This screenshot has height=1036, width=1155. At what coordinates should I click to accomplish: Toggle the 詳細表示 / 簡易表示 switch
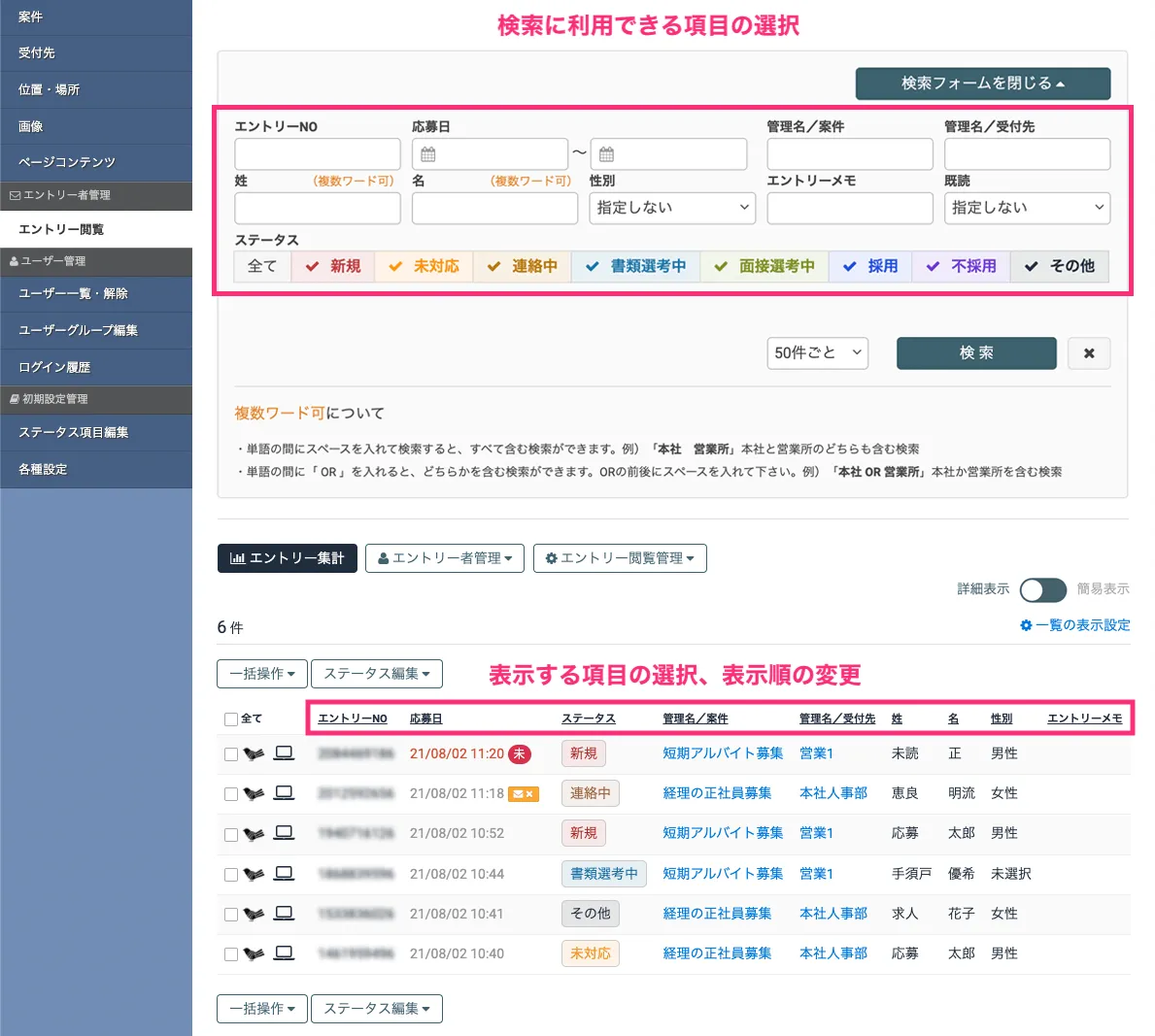click(1042, 589)
